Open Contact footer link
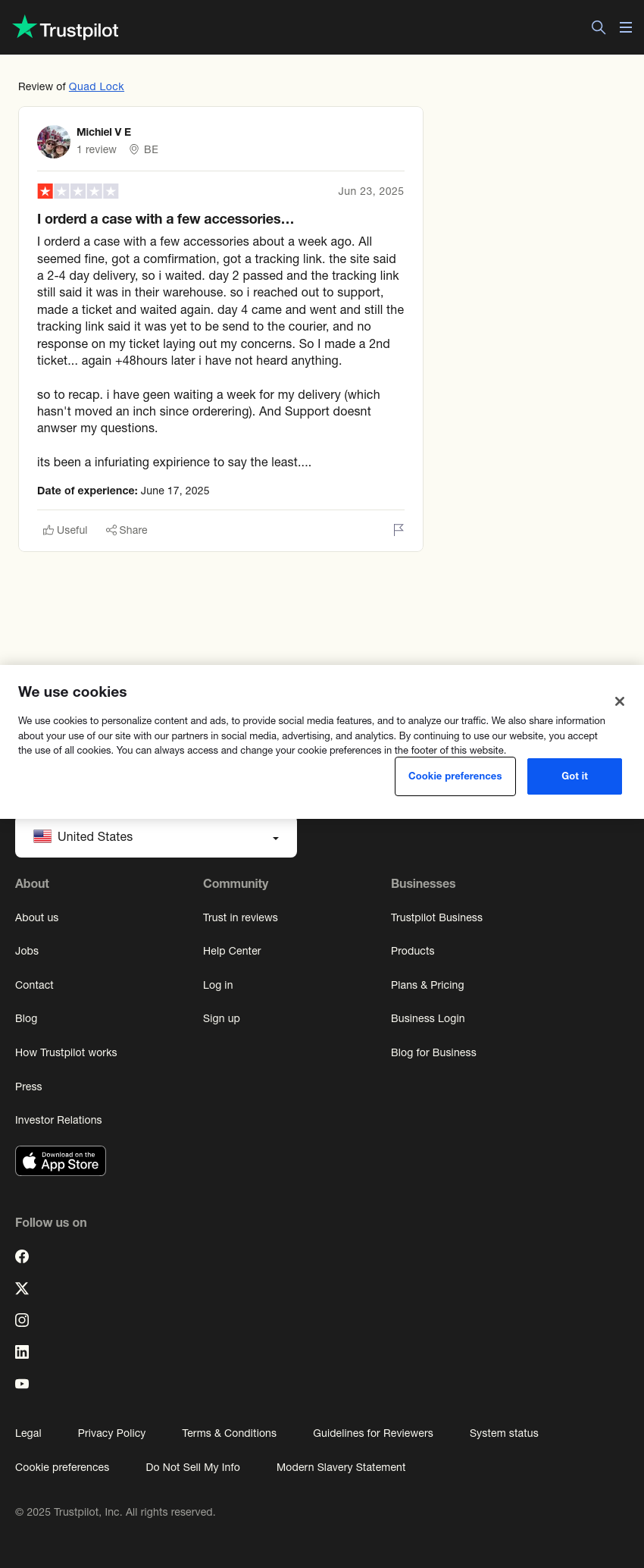 point(34,985)
